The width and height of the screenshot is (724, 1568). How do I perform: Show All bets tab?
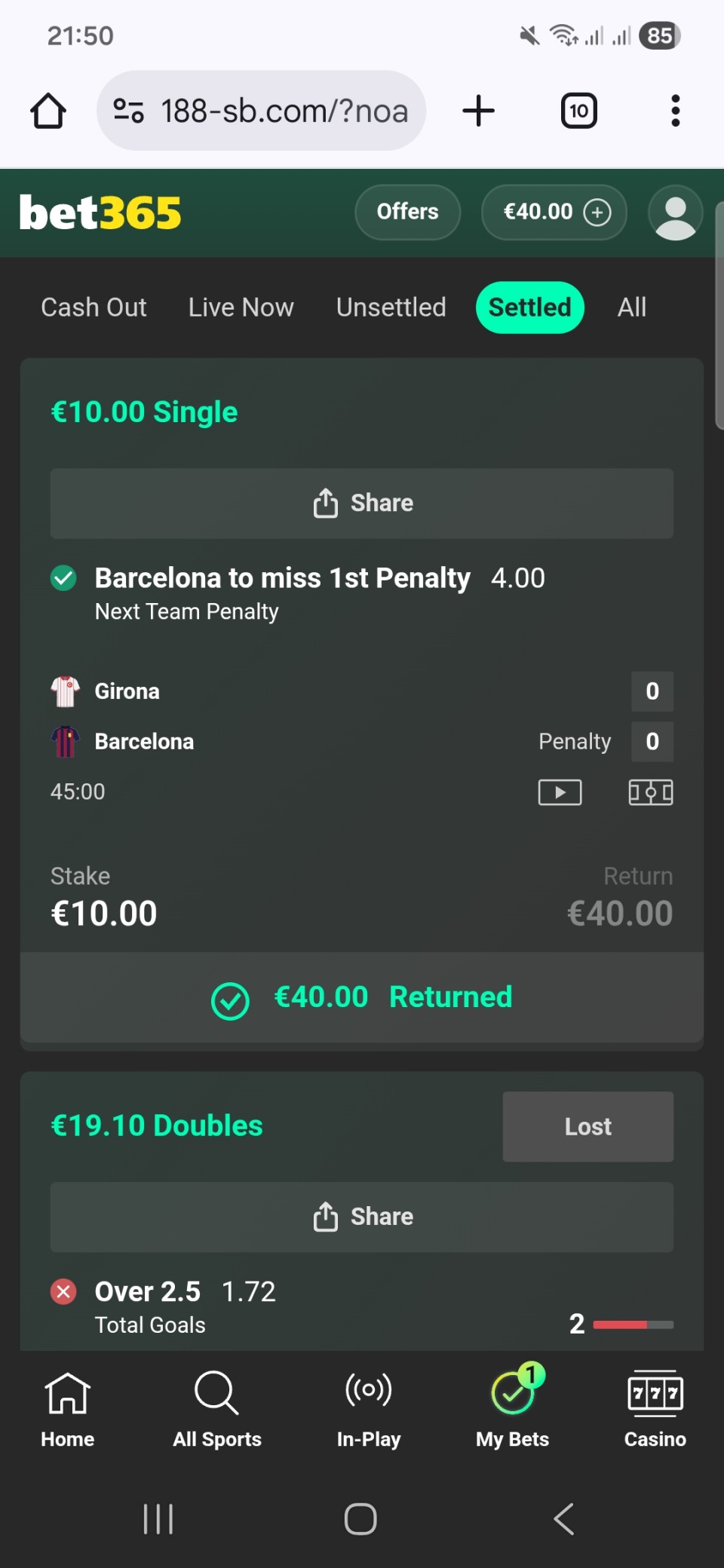tap(631, 308)
